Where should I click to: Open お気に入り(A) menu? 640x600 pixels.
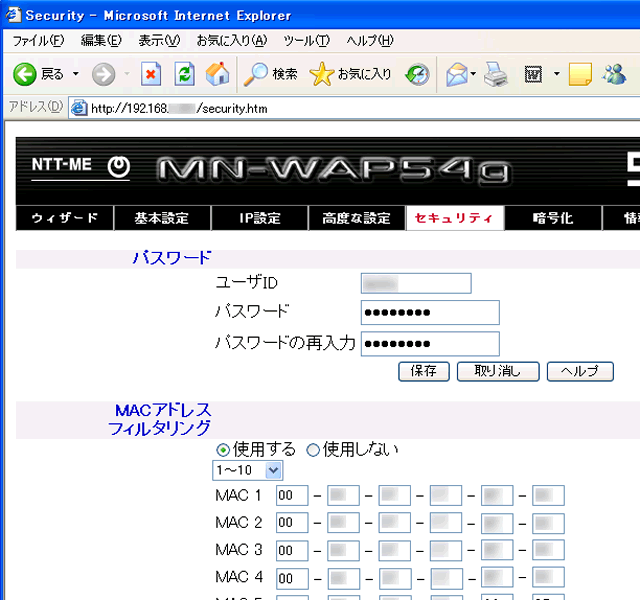(232, 40)
